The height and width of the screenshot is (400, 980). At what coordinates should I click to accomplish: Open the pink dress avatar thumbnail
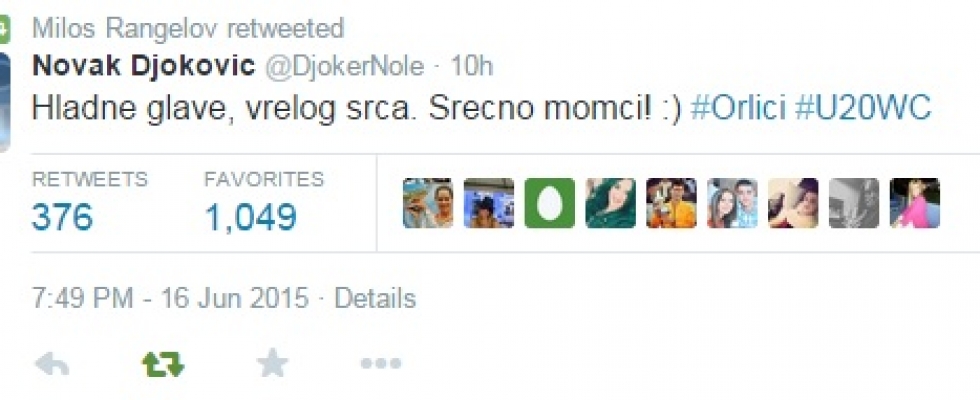point(914,203)
